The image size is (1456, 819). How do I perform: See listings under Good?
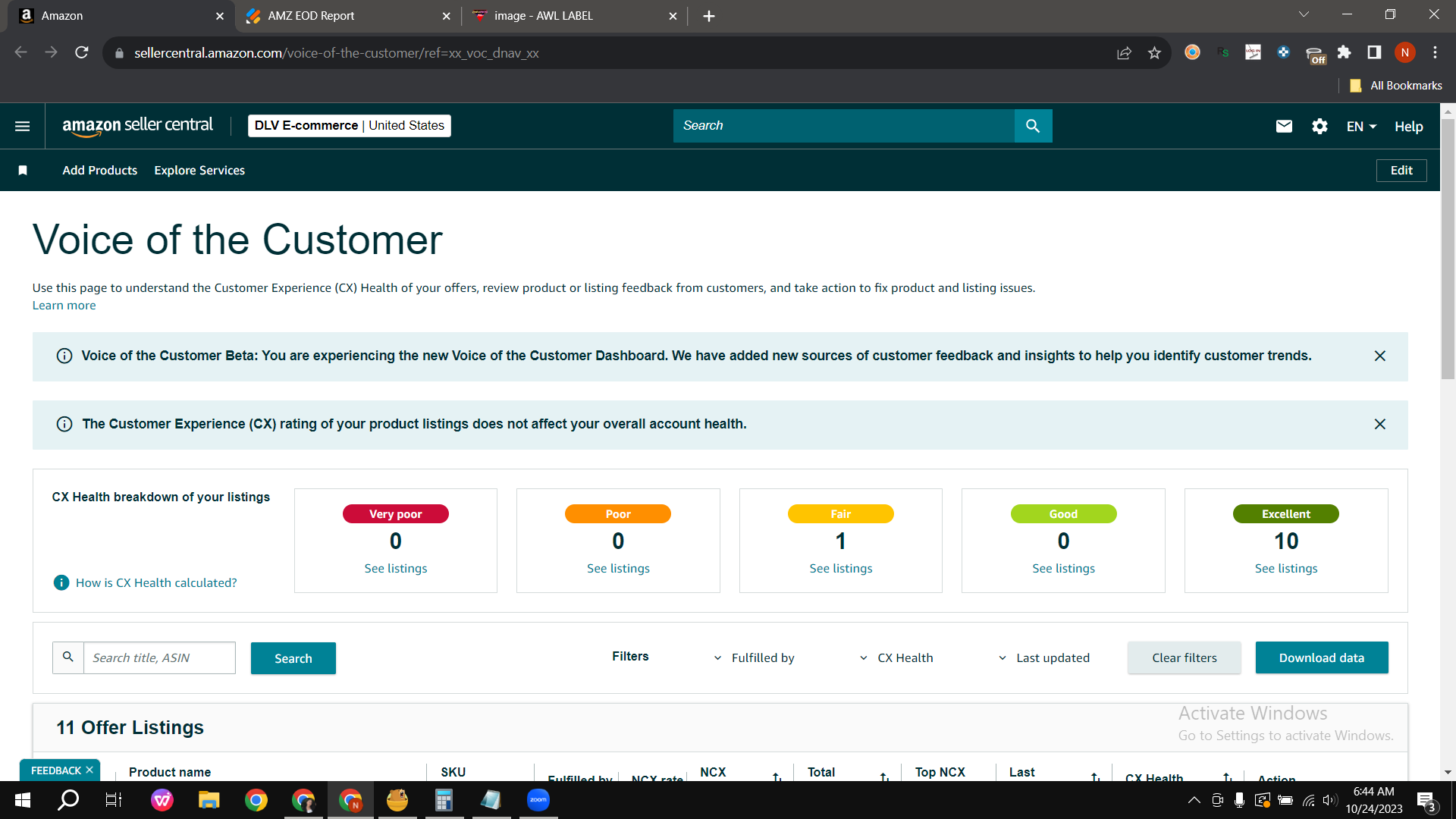click(x=1063, y=569)
